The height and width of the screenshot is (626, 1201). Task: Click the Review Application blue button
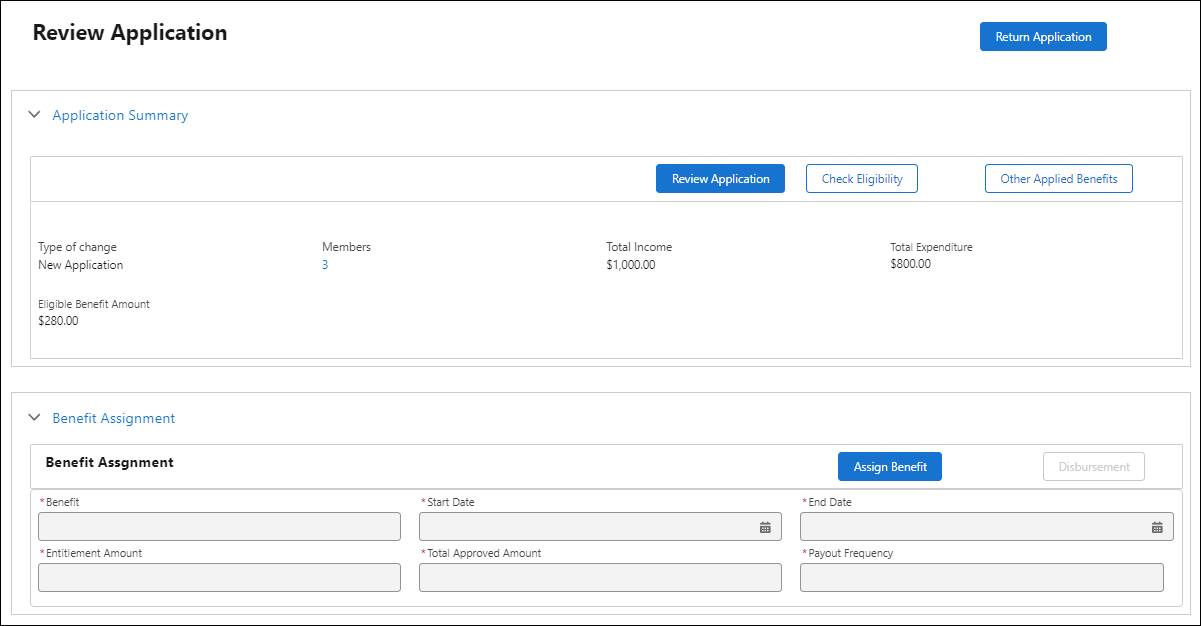tap(720, 179)
